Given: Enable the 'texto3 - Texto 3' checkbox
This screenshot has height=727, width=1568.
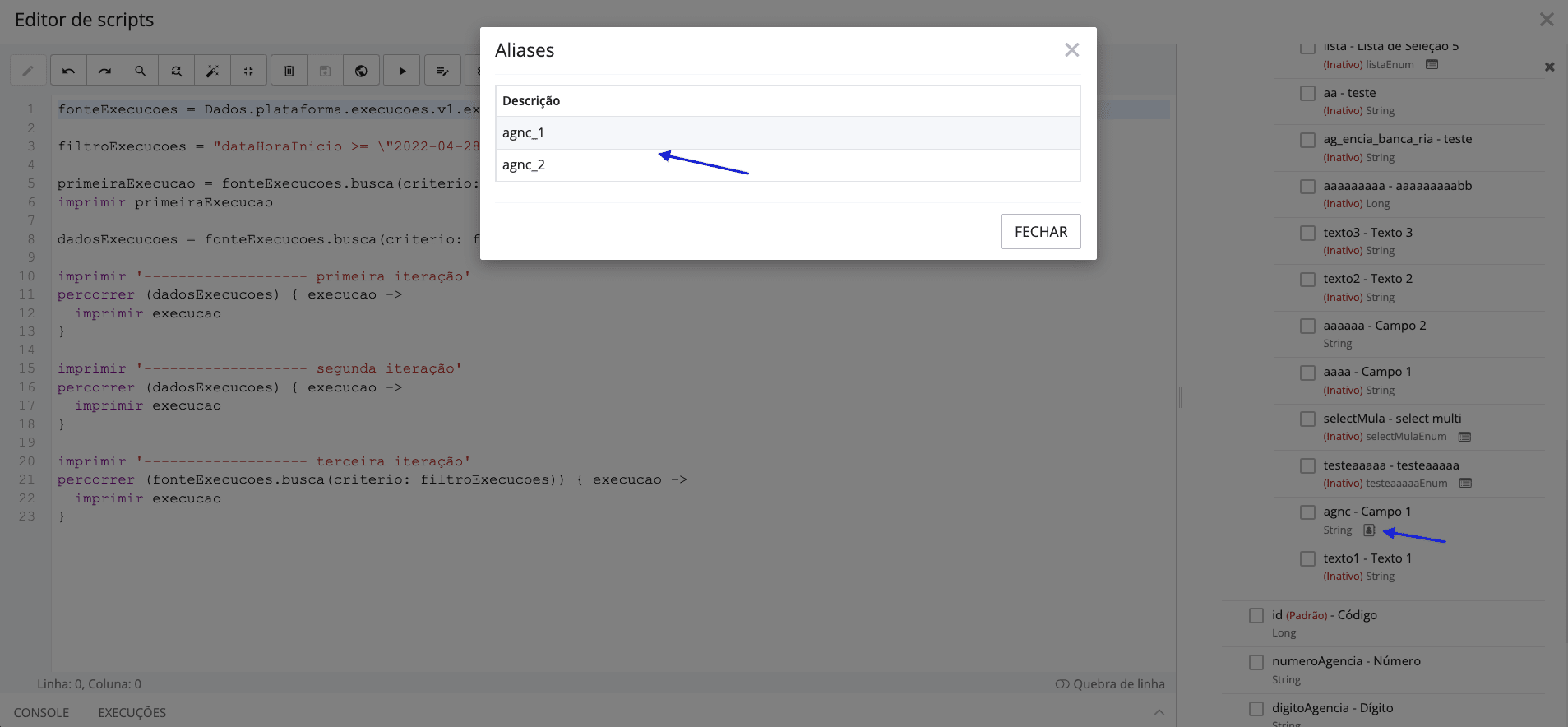Looking at the screenshot, I should click(1307, 234).
